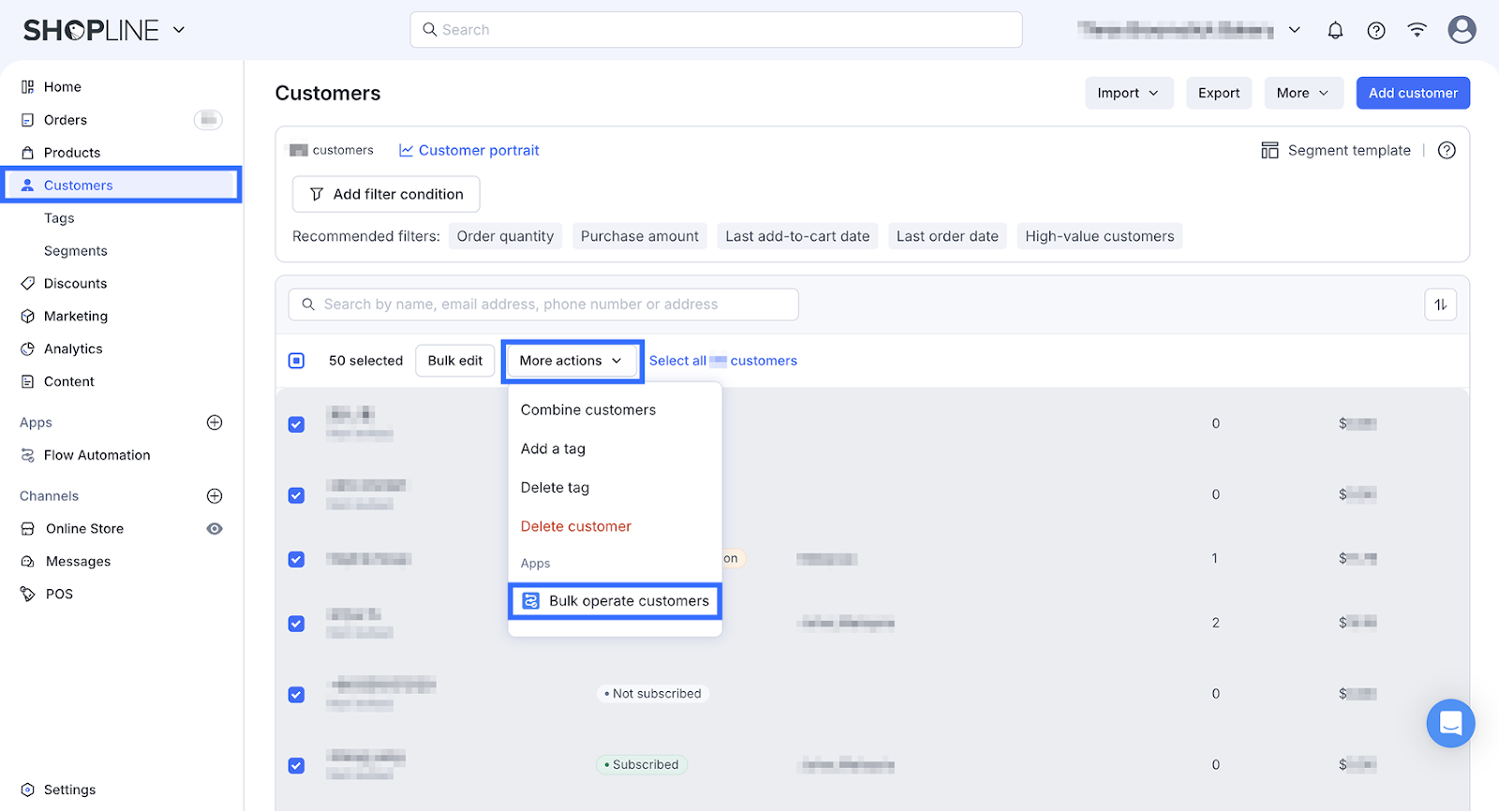
Task: Click the customer search input field
Action: click(x=543, y=304)
